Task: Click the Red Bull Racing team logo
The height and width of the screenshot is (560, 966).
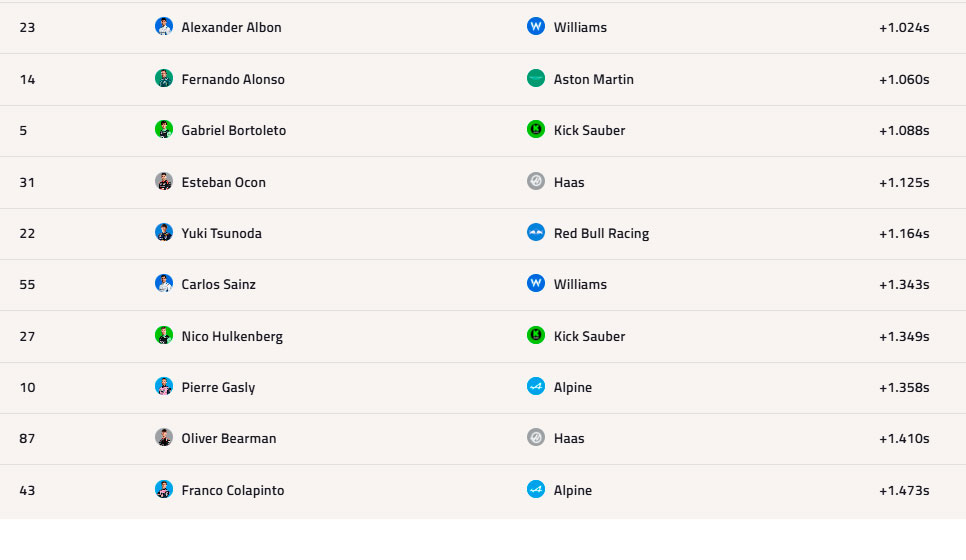Action: (x=536, y=233)
